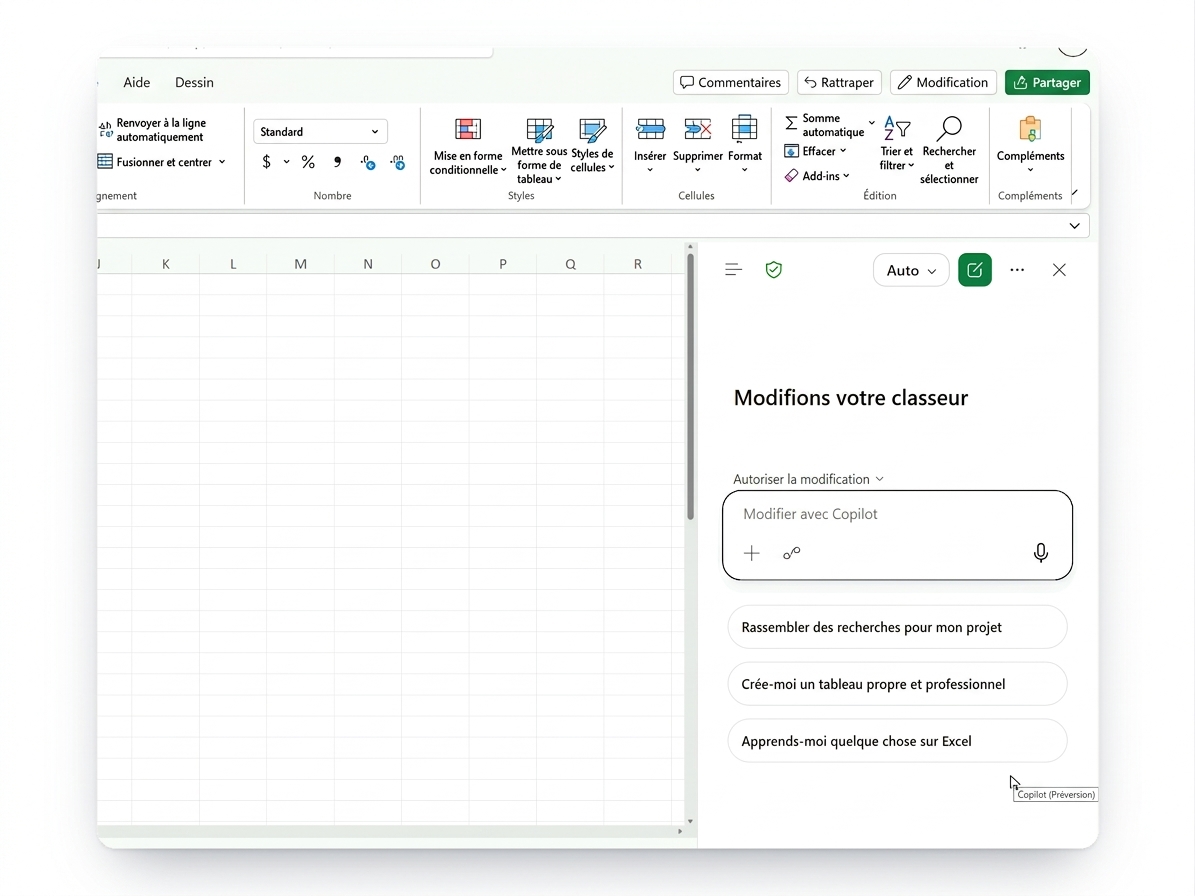This screenshot has width=1195, height=896.
Task: Apply percent style format
Action: (308, 162)
